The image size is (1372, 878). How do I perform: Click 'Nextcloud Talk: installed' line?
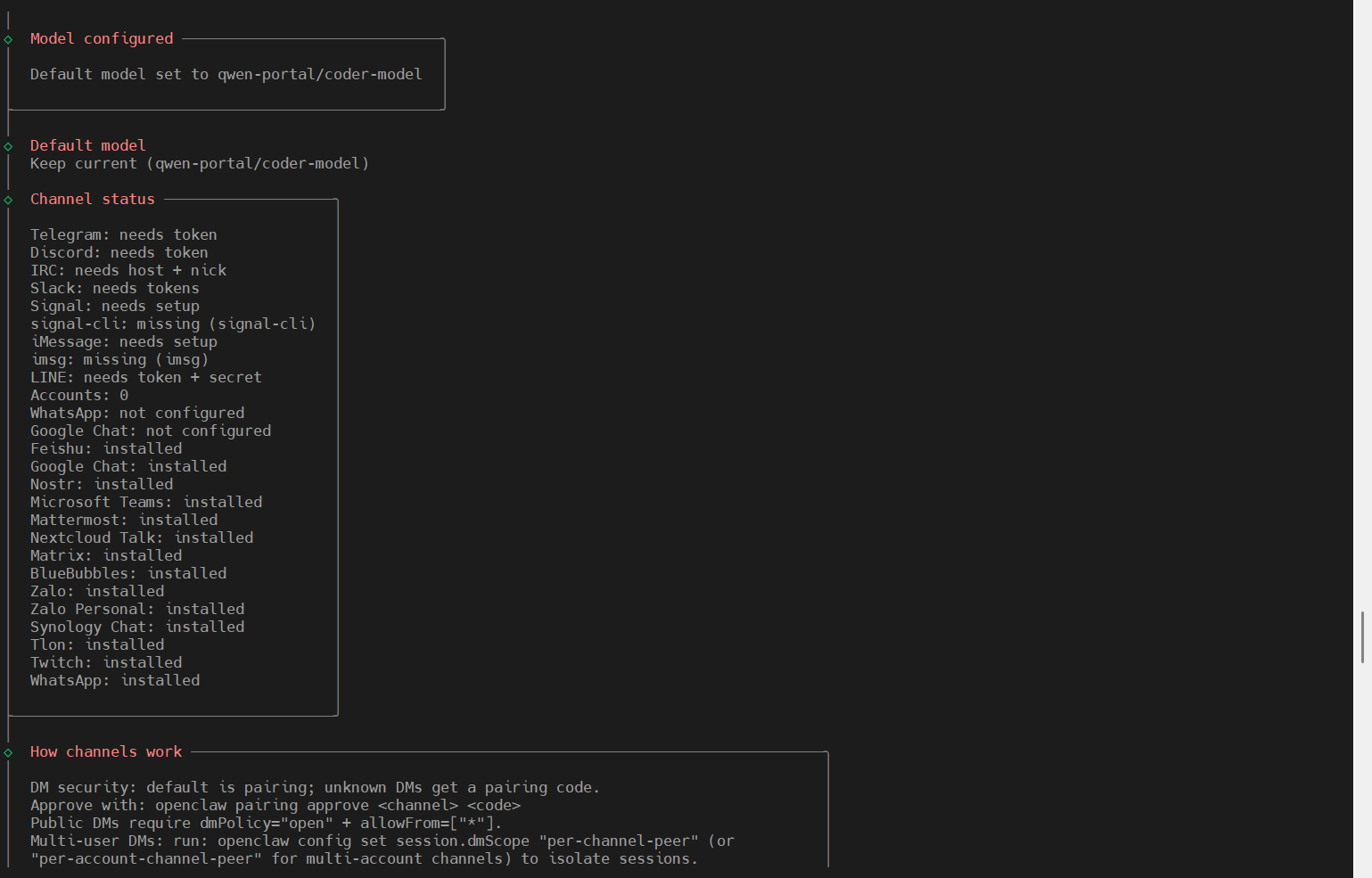[x=142, y=537]
